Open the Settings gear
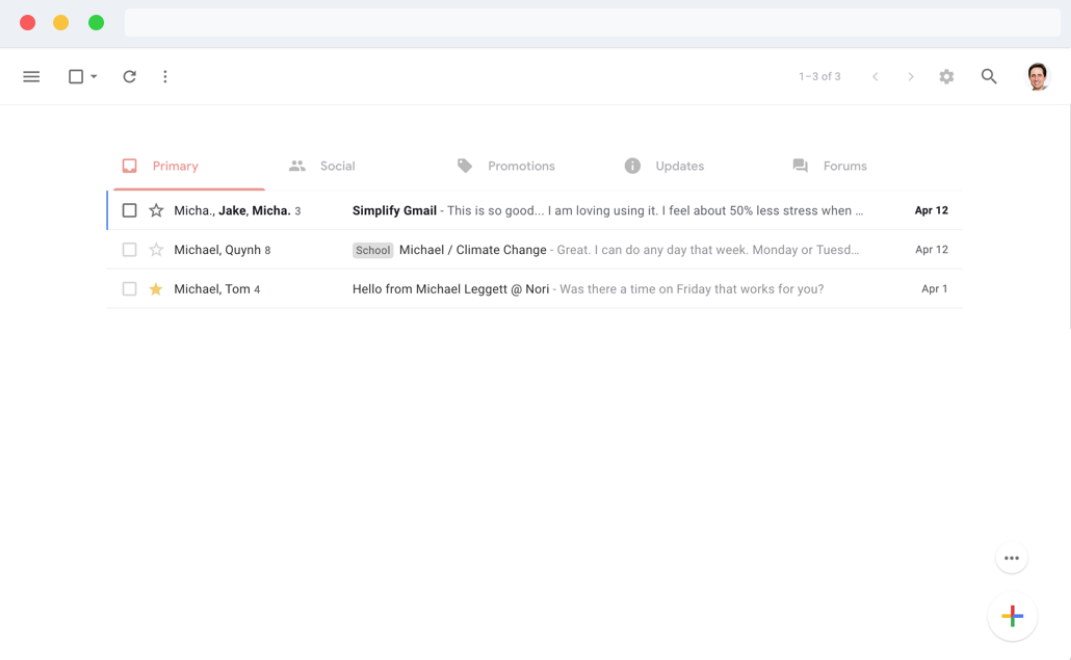Screen dimensions: 1071x660 pos(946,77)
